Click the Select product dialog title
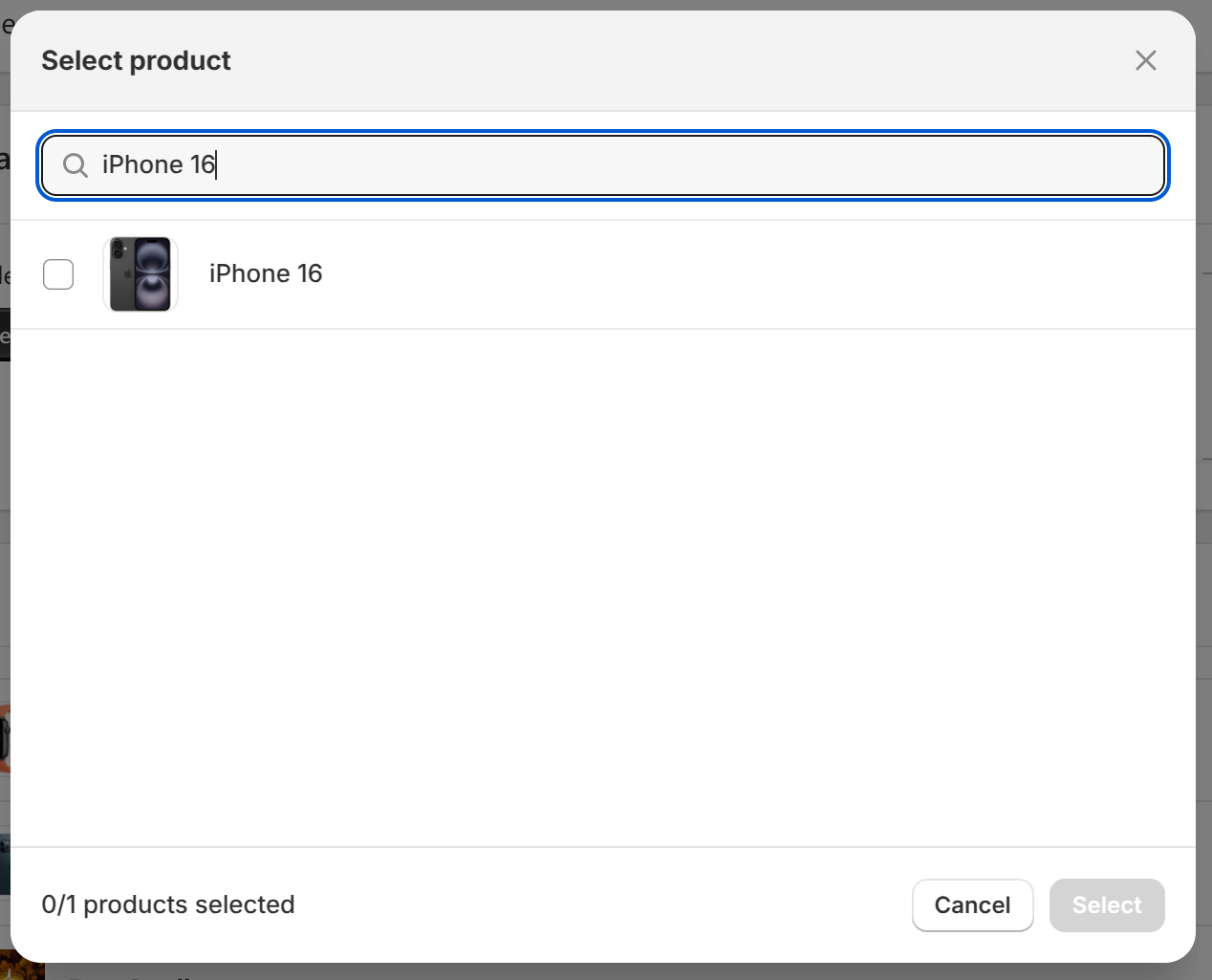Image resolution: width=1212 pixels, height=980 pixels. point(136,60)
